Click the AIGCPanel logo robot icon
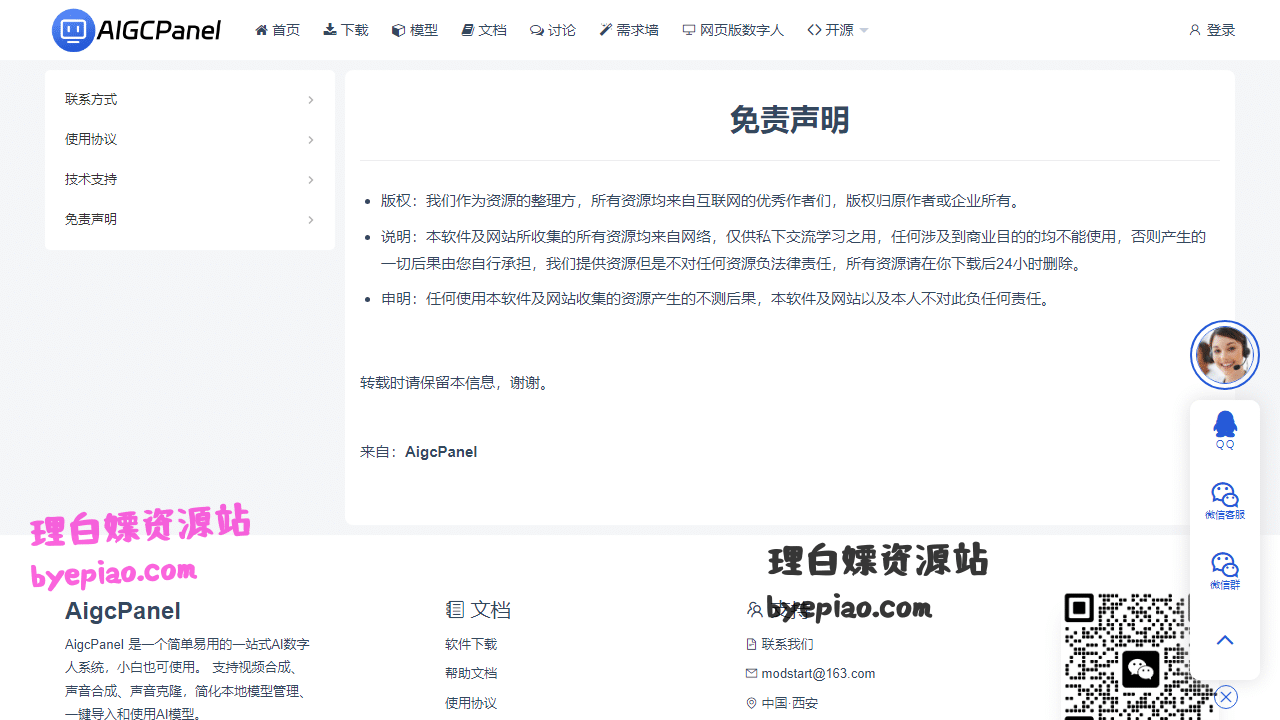The width and height of the screenshot is (1280, 720). coord(73,30)
